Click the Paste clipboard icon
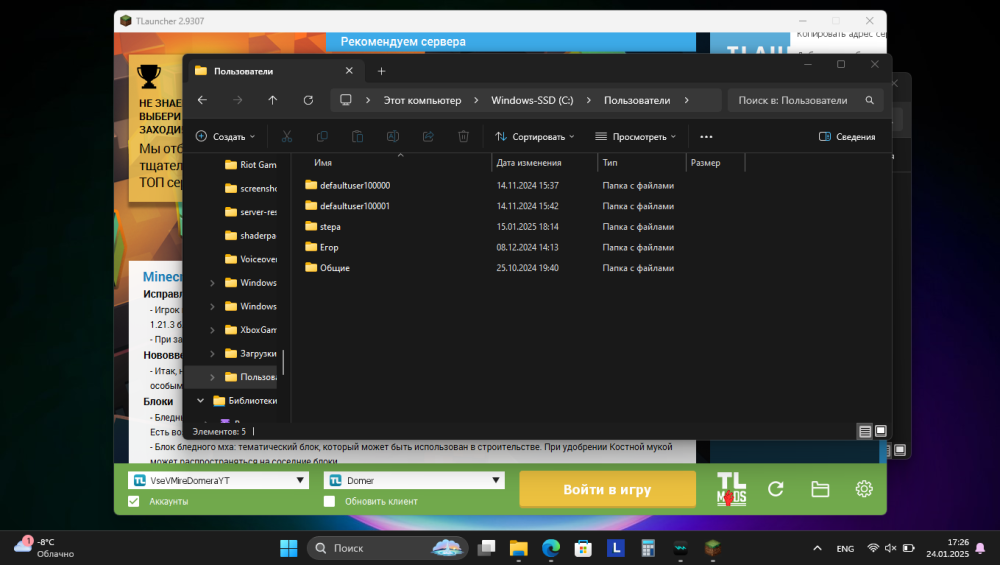The image size is (1000, 565). tap(357, 136)
